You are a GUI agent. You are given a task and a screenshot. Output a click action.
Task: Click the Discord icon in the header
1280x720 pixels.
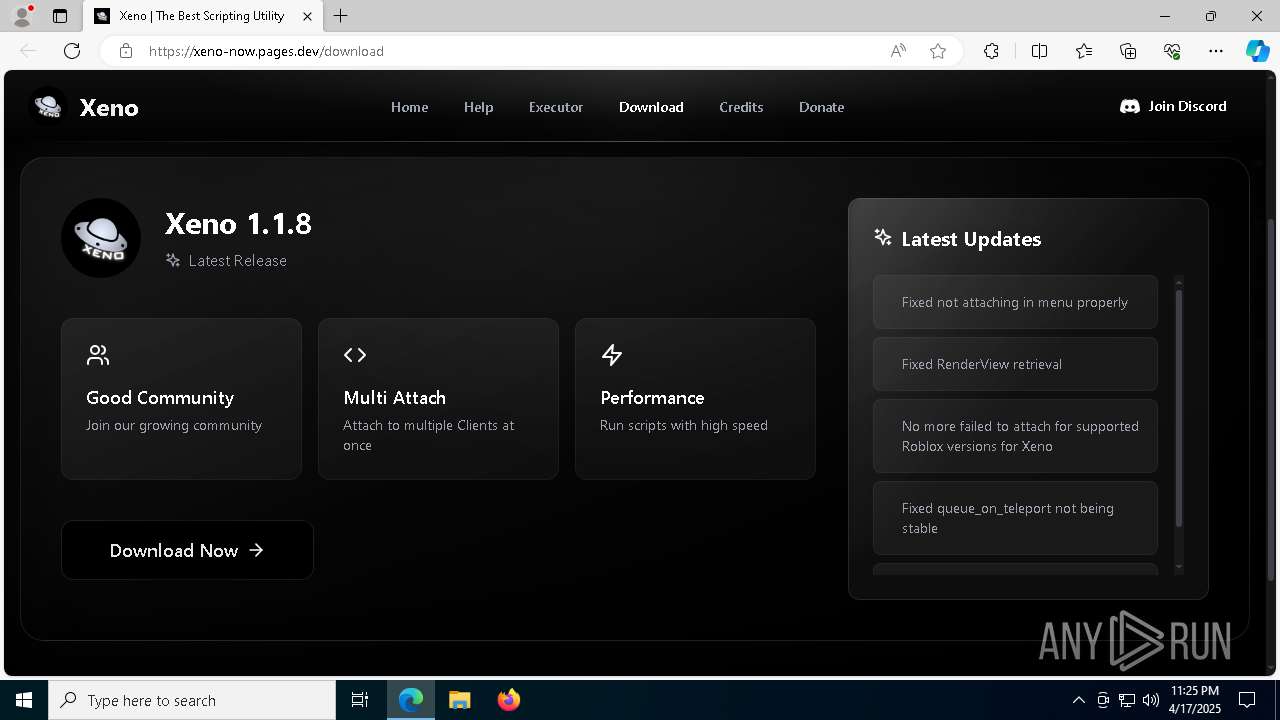pos(1130,106)
